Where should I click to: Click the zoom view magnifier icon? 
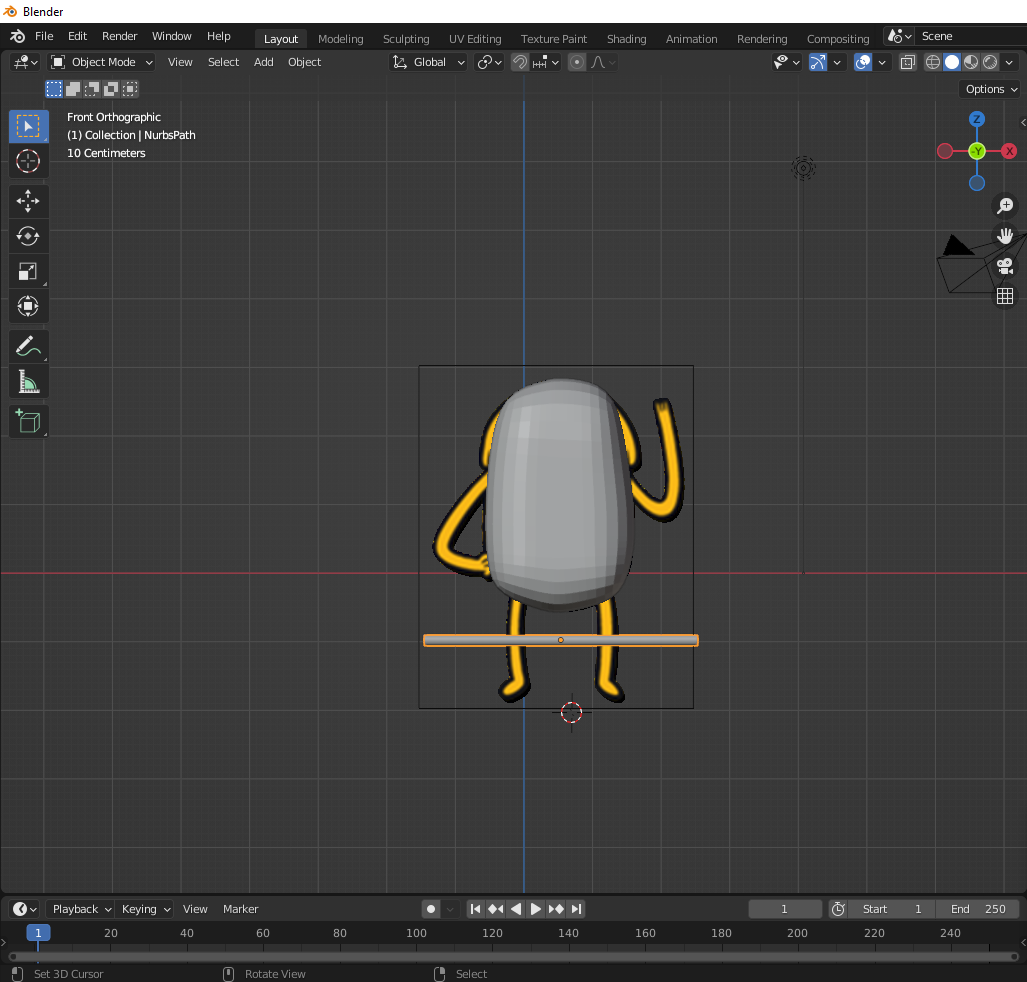1005,206
